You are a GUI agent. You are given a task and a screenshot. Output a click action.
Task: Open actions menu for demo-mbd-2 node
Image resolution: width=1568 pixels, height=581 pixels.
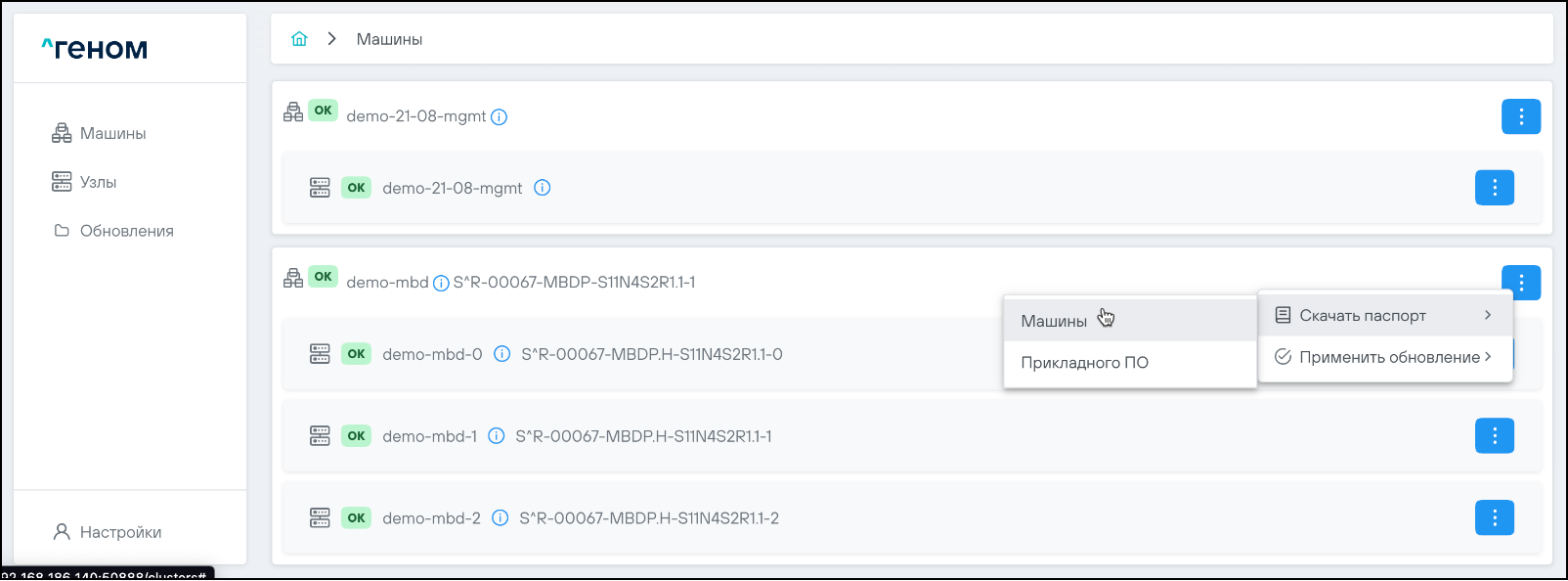[1494, 518]
